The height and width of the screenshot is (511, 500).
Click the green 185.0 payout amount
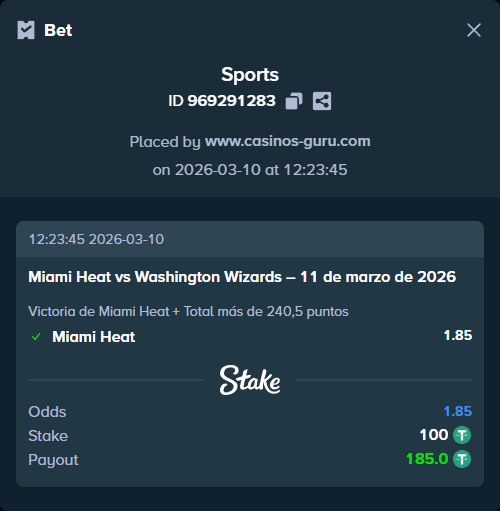427,459
